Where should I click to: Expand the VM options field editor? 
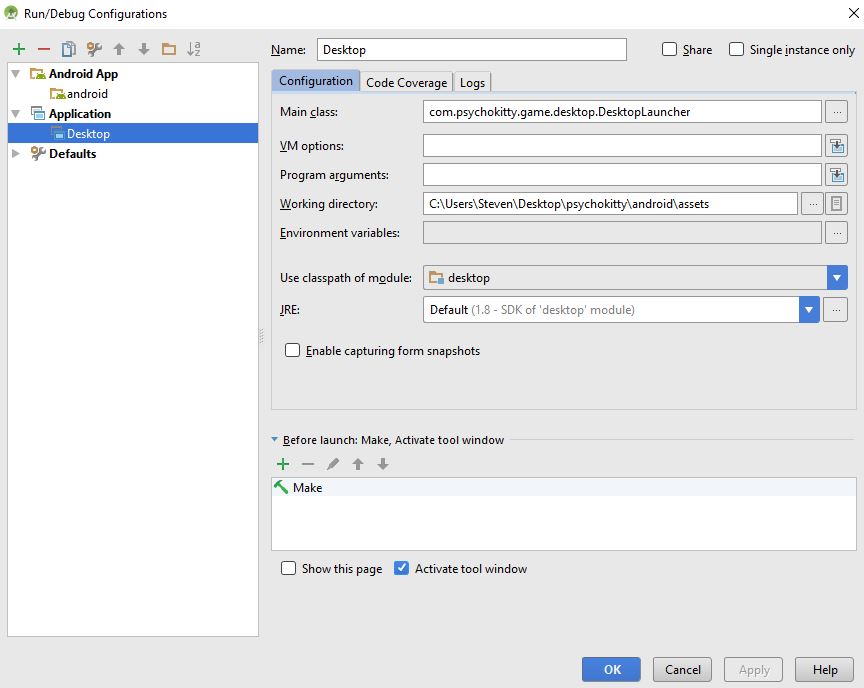tap(836, 146)
